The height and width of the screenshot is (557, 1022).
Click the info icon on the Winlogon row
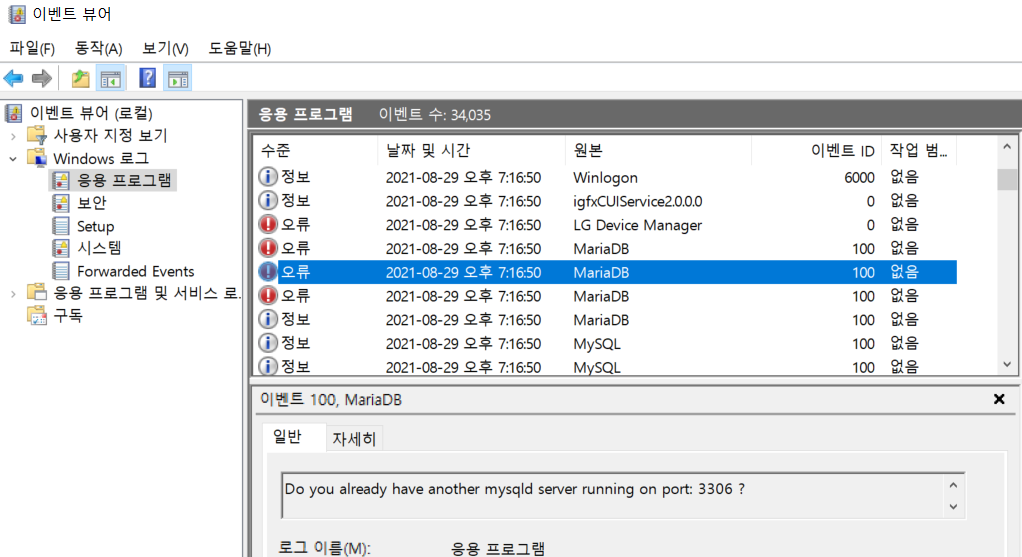click(267, 177)
